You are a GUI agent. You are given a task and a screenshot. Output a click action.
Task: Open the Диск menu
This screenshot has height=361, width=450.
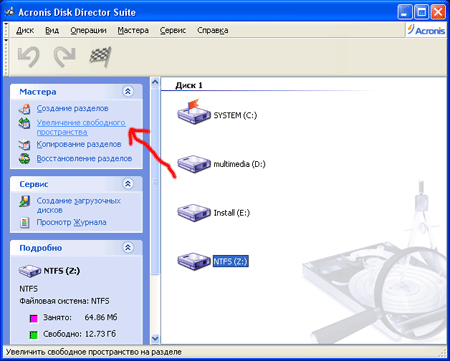pyautogui.click(x=25, y=30)
